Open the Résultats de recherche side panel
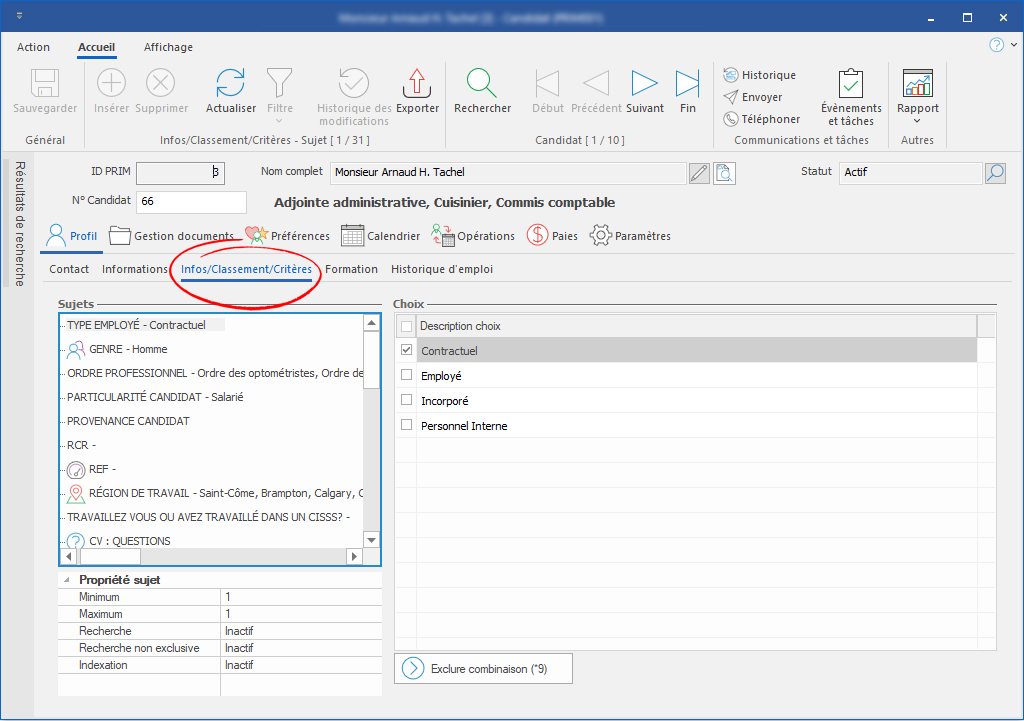 tap(19, 223)
